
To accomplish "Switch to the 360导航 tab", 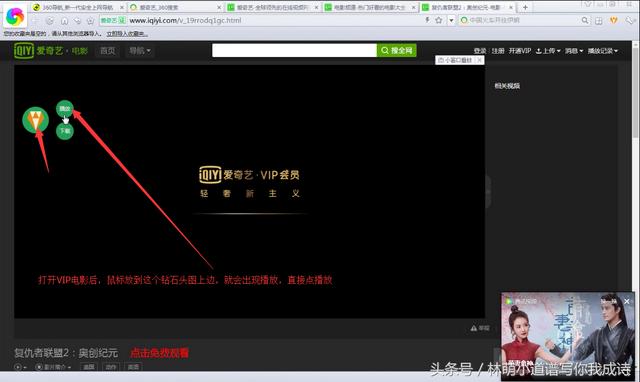I will 77,7.
